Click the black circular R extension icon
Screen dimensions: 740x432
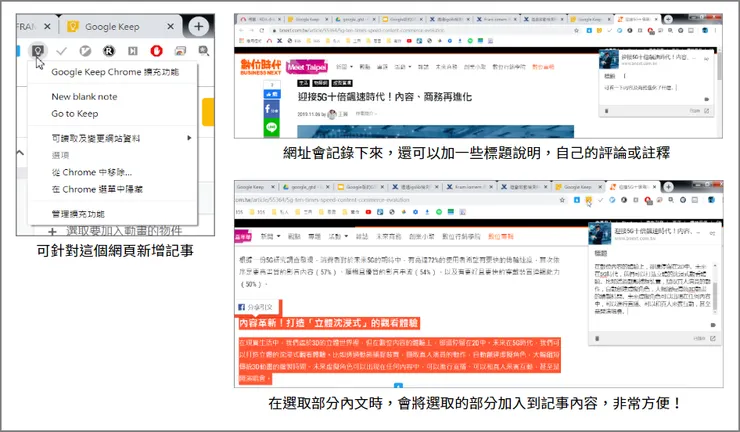click(x=109, y=51)
